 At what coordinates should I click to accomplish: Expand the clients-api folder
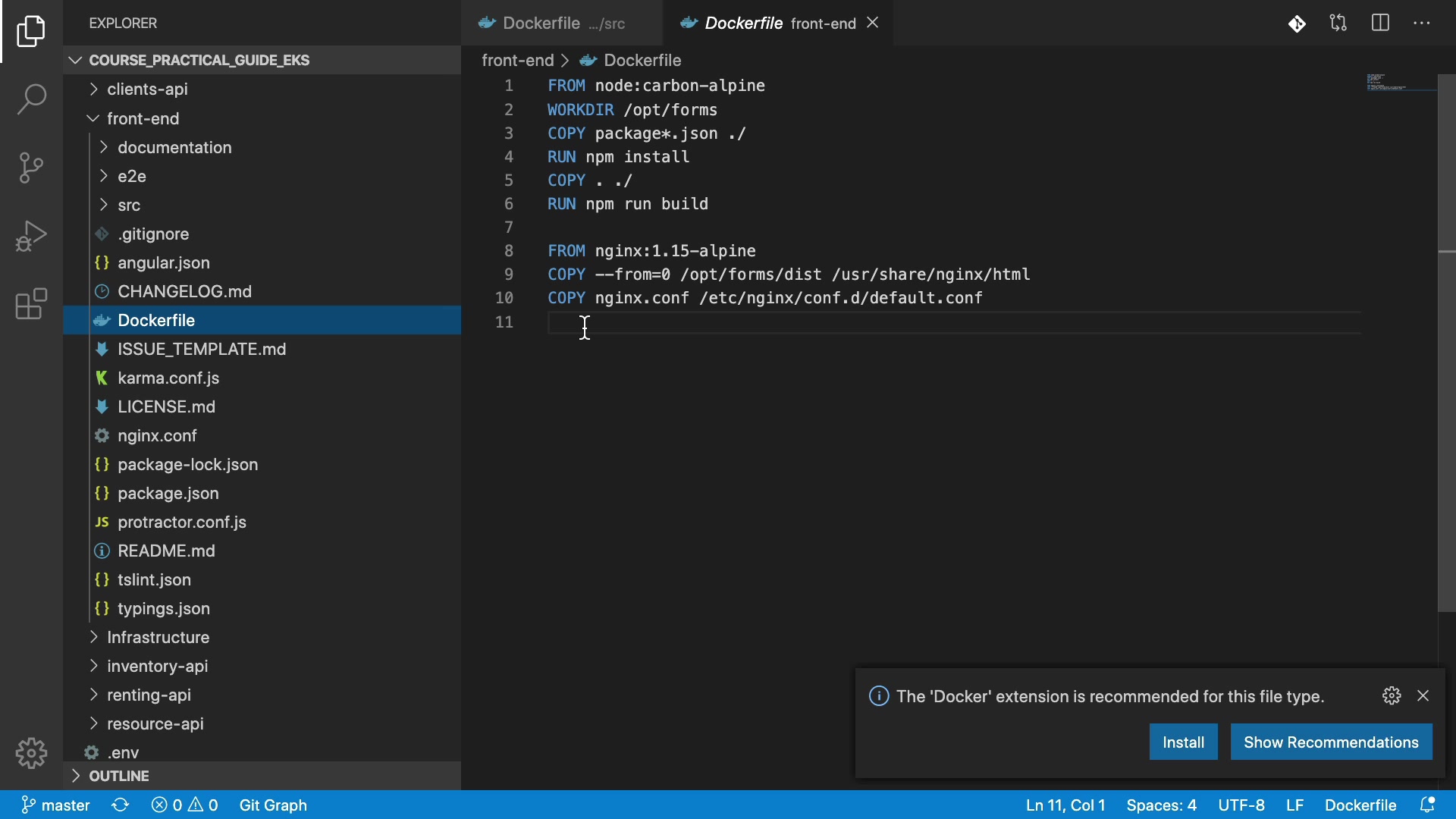[147, 89]
